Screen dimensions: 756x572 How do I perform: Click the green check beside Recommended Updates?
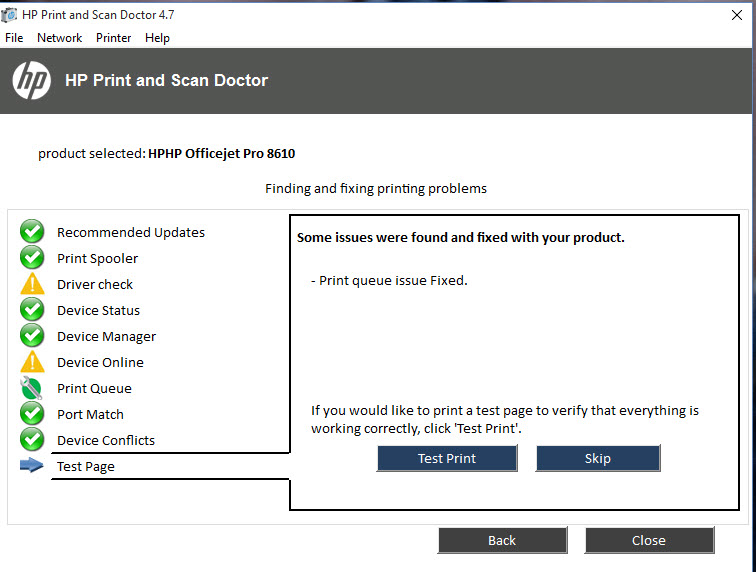[32, 232]
